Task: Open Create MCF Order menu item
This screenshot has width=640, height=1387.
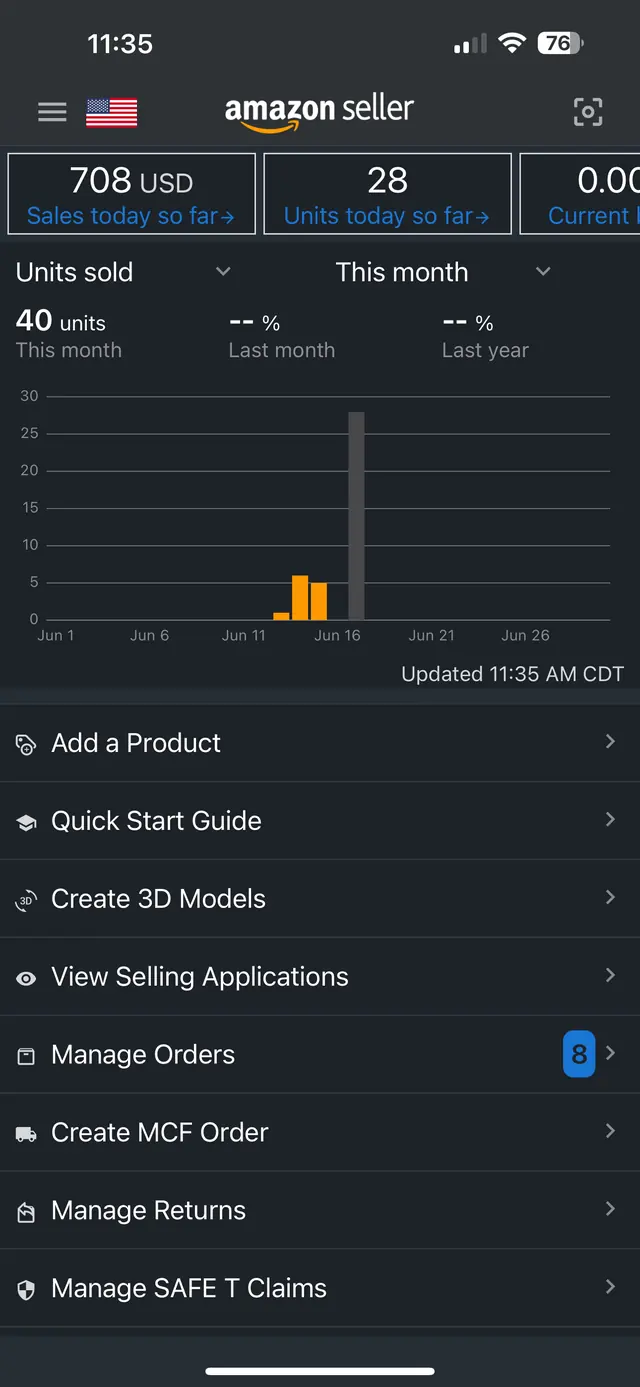Action: coord(320,1132)
